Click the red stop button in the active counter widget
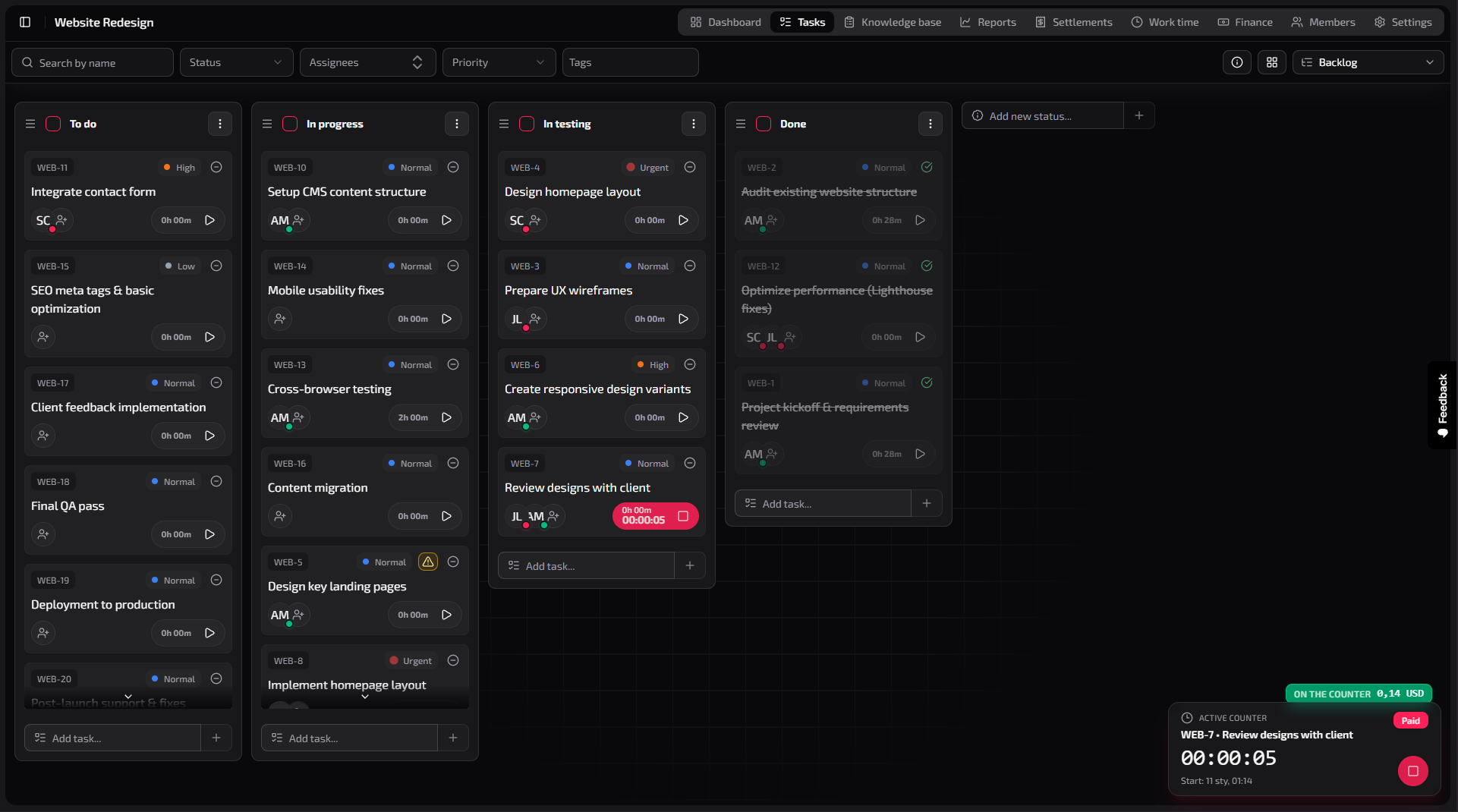 coord(1412,771)
